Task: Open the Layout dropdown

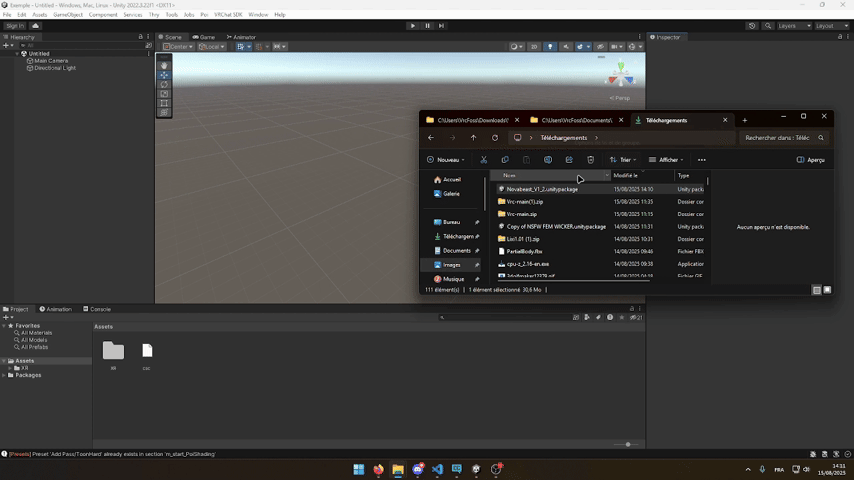Action: (830, 26)
